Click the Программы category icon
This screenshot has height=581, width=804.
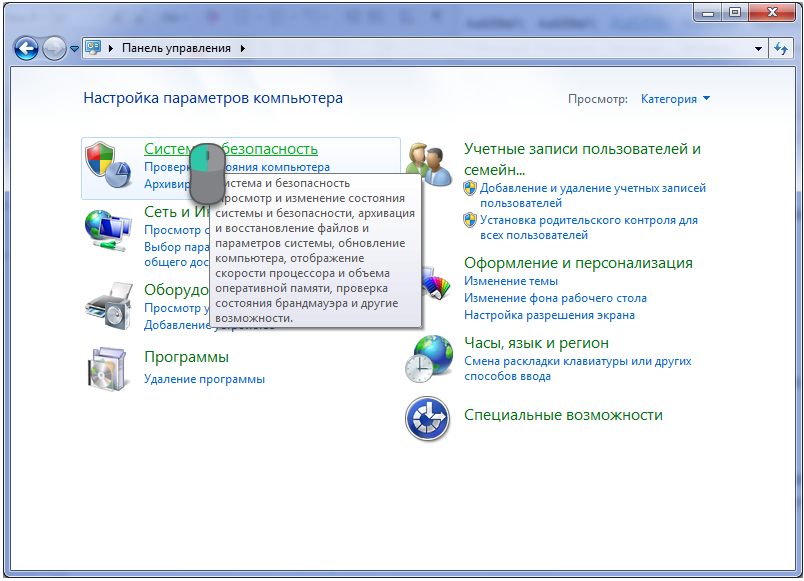pos(108,369)
